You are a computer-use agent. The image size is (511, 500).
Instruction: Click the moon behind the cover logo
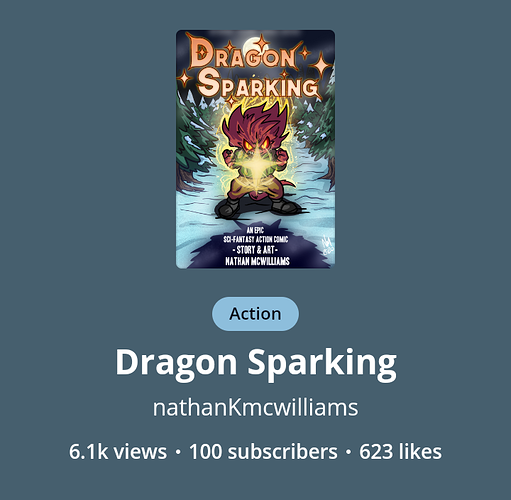[251, 45]
